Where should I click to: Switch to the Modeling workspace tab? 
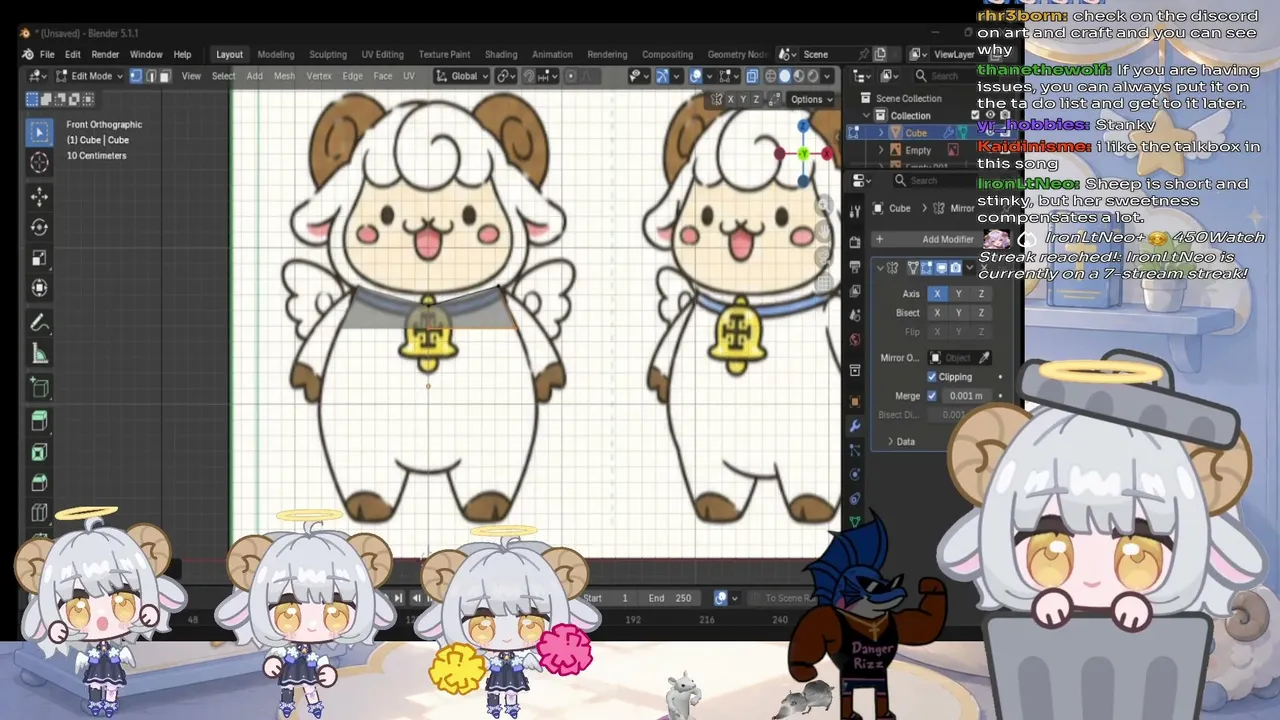point(276,54)
